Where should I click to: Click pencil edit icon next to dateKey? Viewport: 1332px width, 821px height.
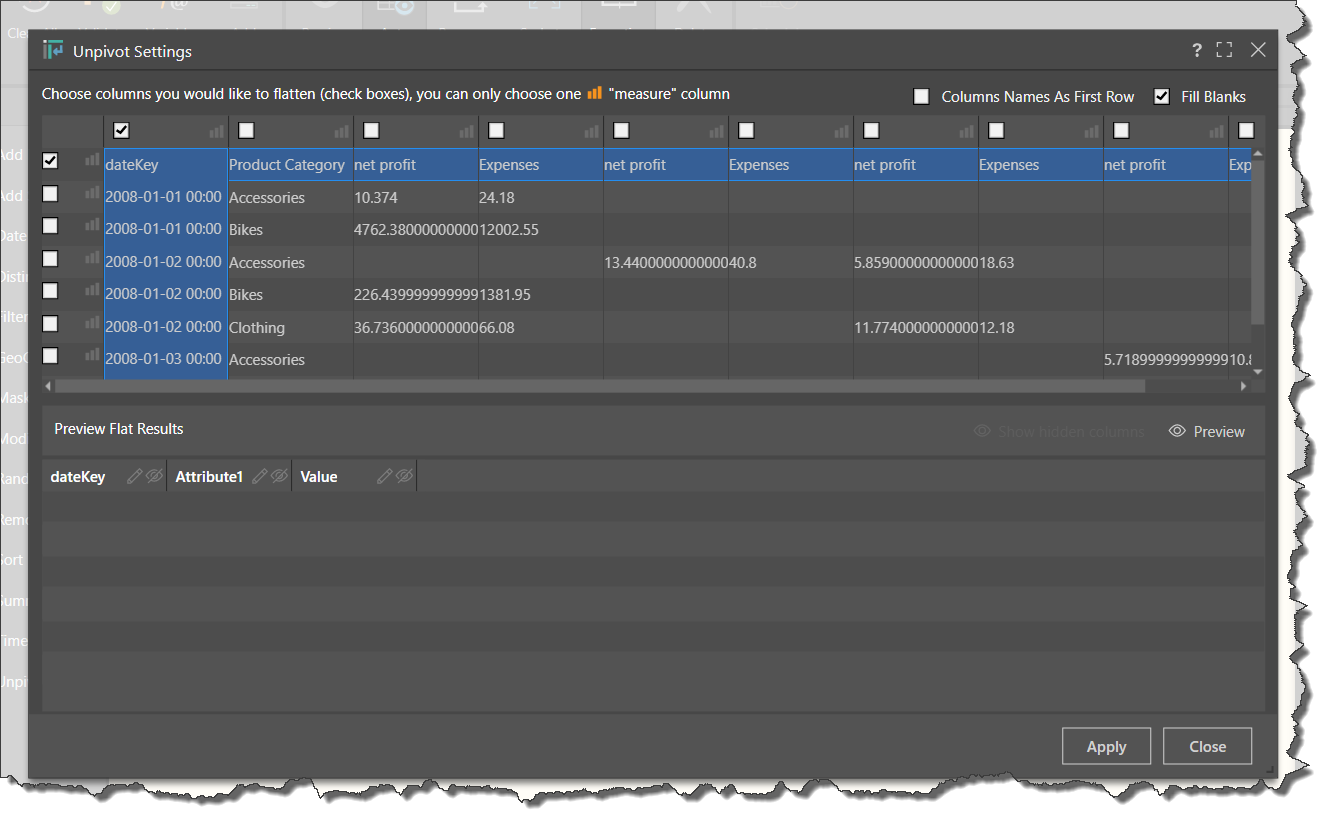(x=134, y=477)
